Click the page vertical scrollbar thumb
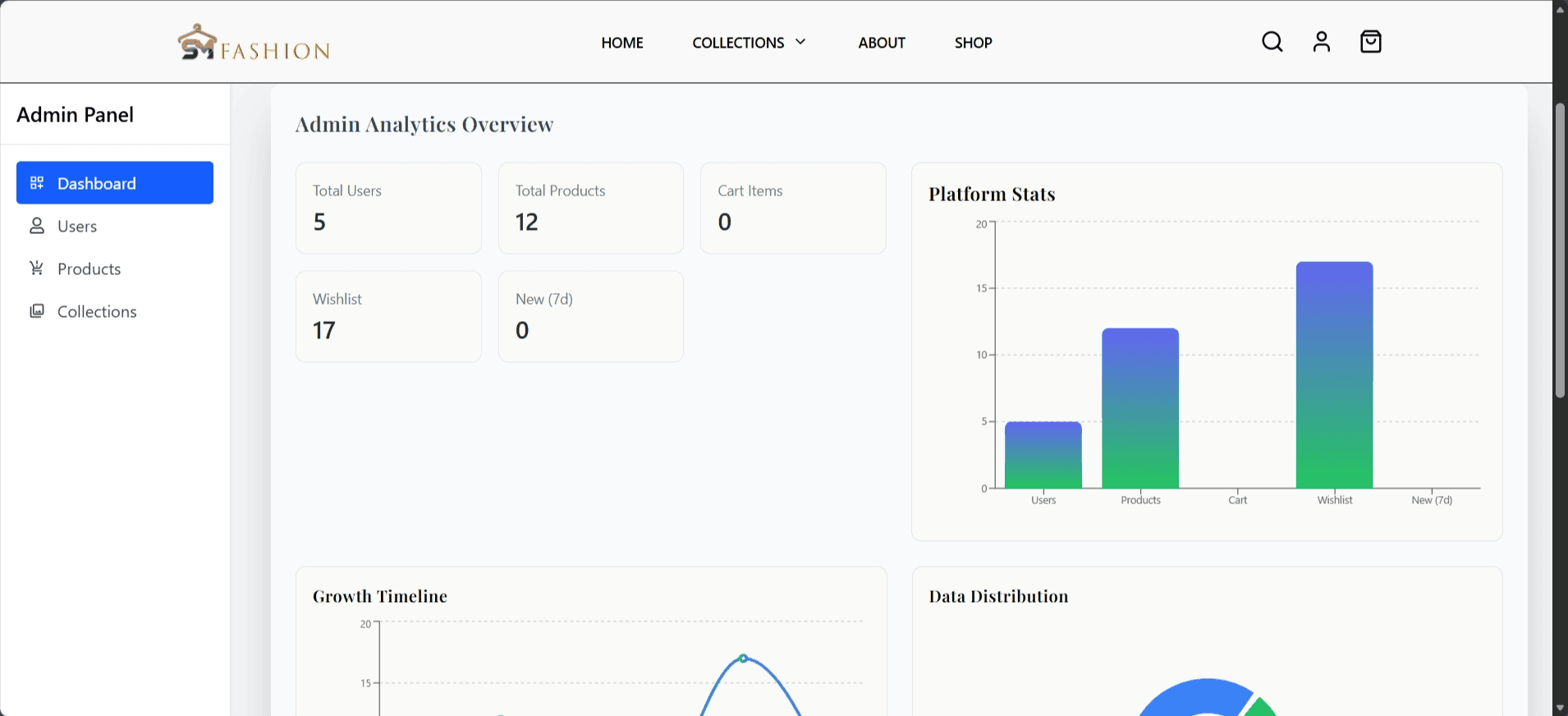Image resolution: width=1568 pixels, height=716 pixels. click(1561, 250)
